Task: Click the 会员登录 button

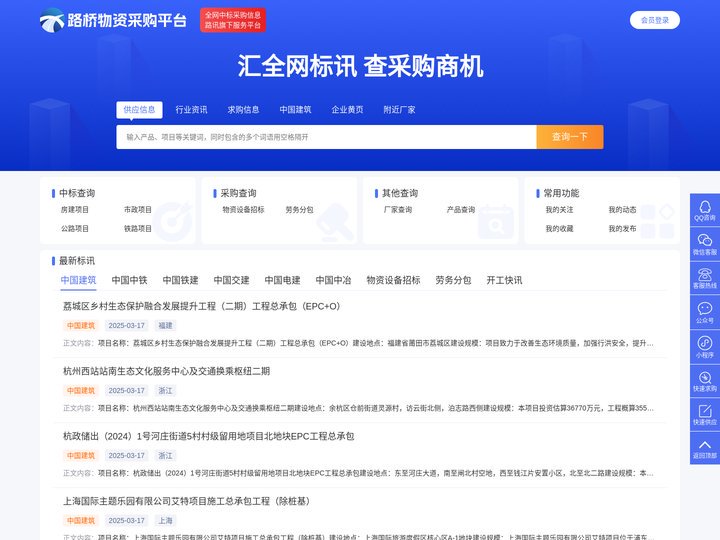Action: click(655, 20)
